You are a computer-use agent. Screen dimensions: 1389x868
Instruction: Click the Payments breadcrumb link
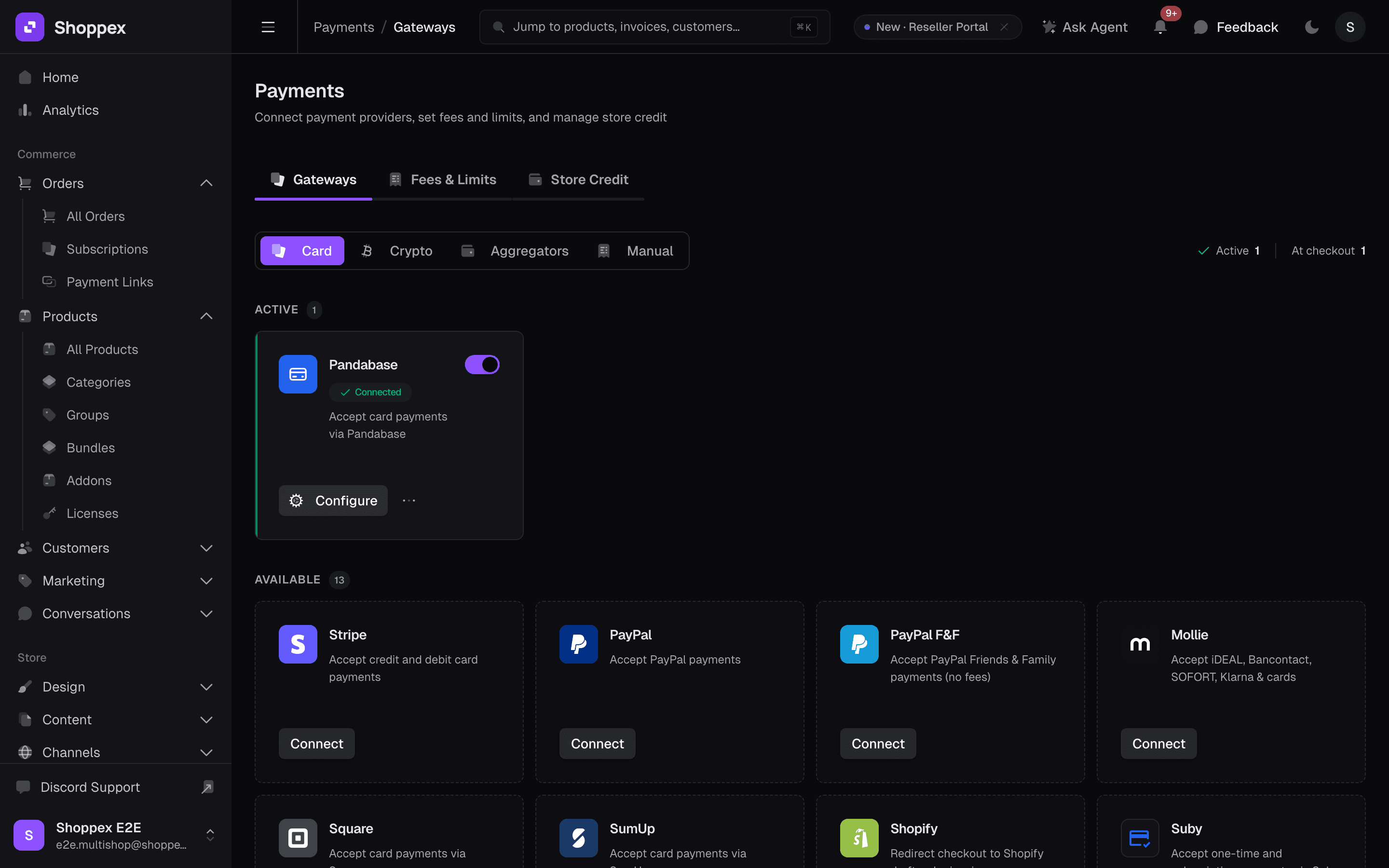(344, 27)
